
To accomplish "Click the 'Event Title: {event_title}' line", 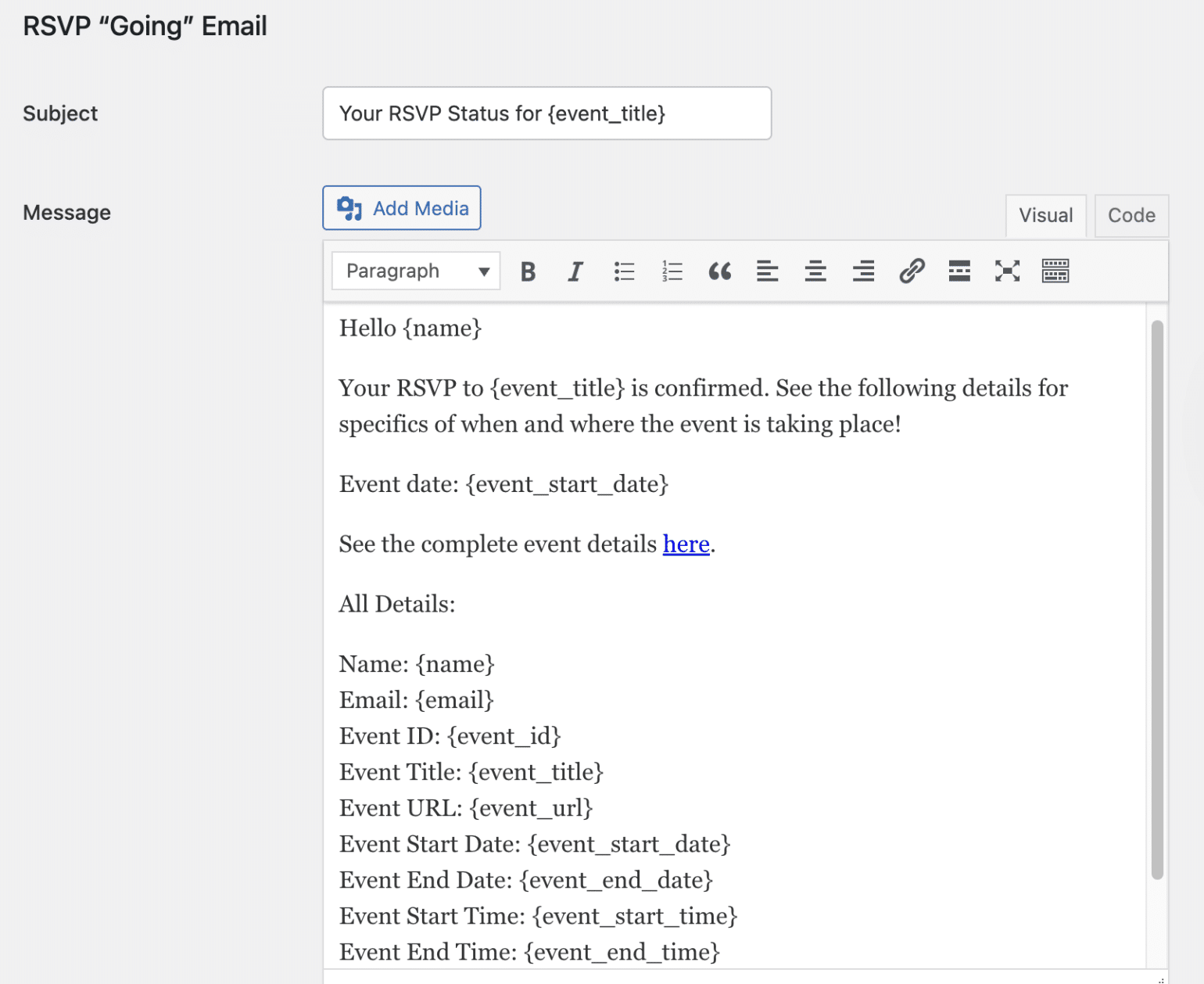I will [x=471, y=772].
